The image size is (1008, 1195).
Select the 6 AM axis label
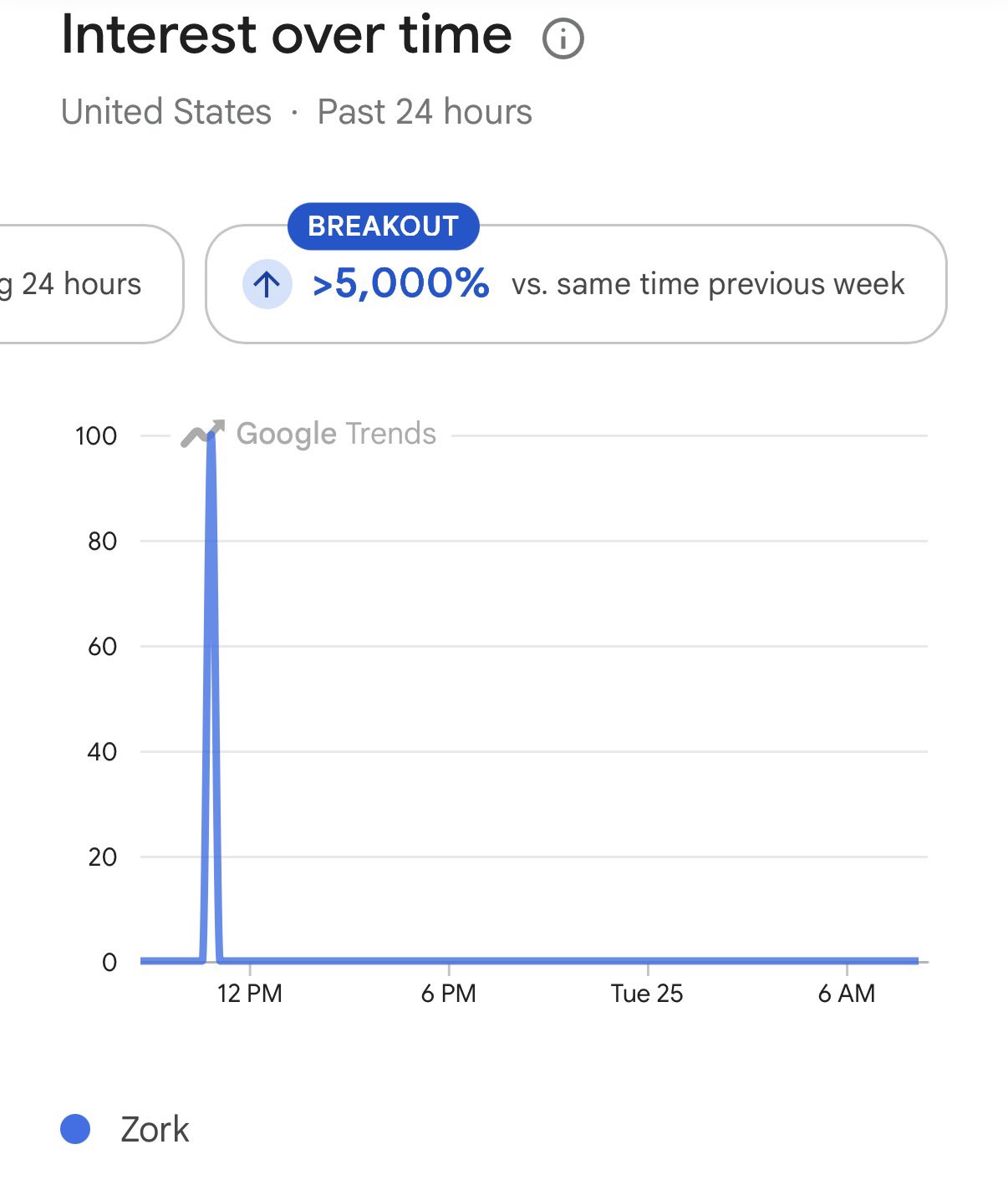point(847,994)
